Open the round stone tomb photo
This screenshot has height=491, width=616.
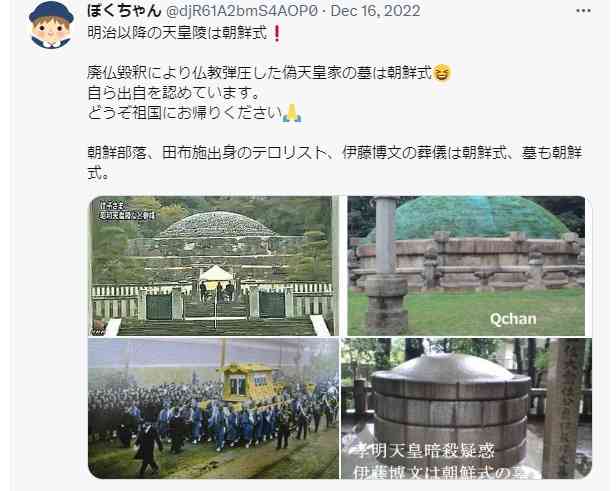pyautogui.click(x=466, y=409)
